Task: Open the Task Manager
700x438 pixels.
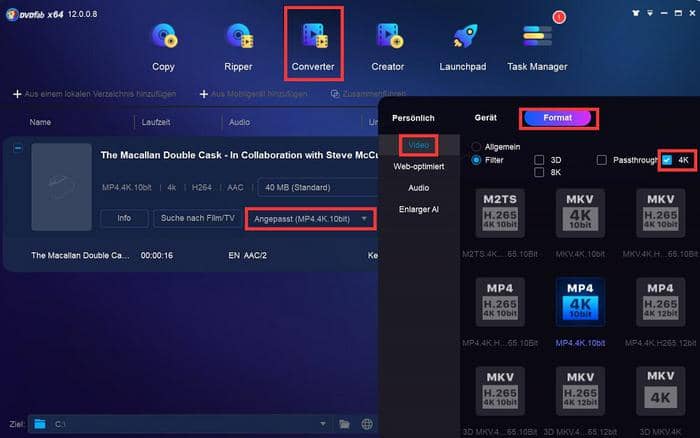Action: coord(537,46)
